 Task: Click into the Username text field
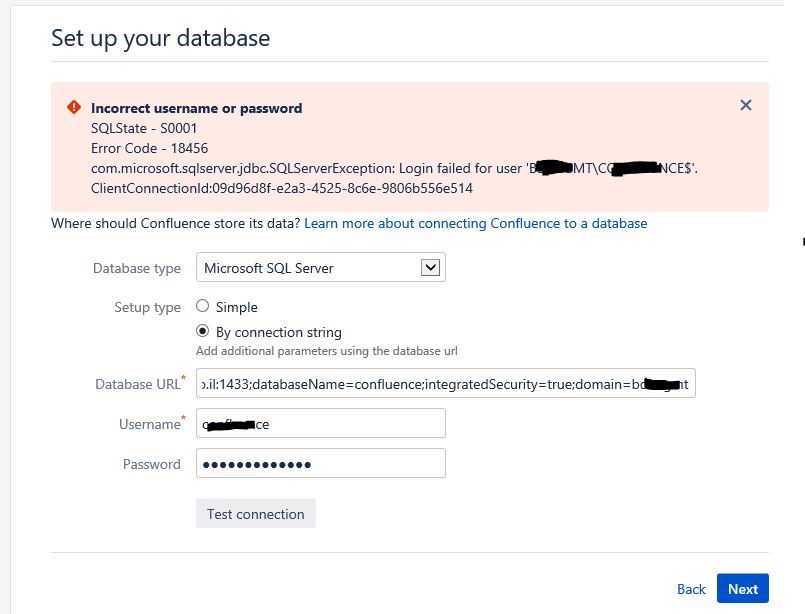click(320, 424)
